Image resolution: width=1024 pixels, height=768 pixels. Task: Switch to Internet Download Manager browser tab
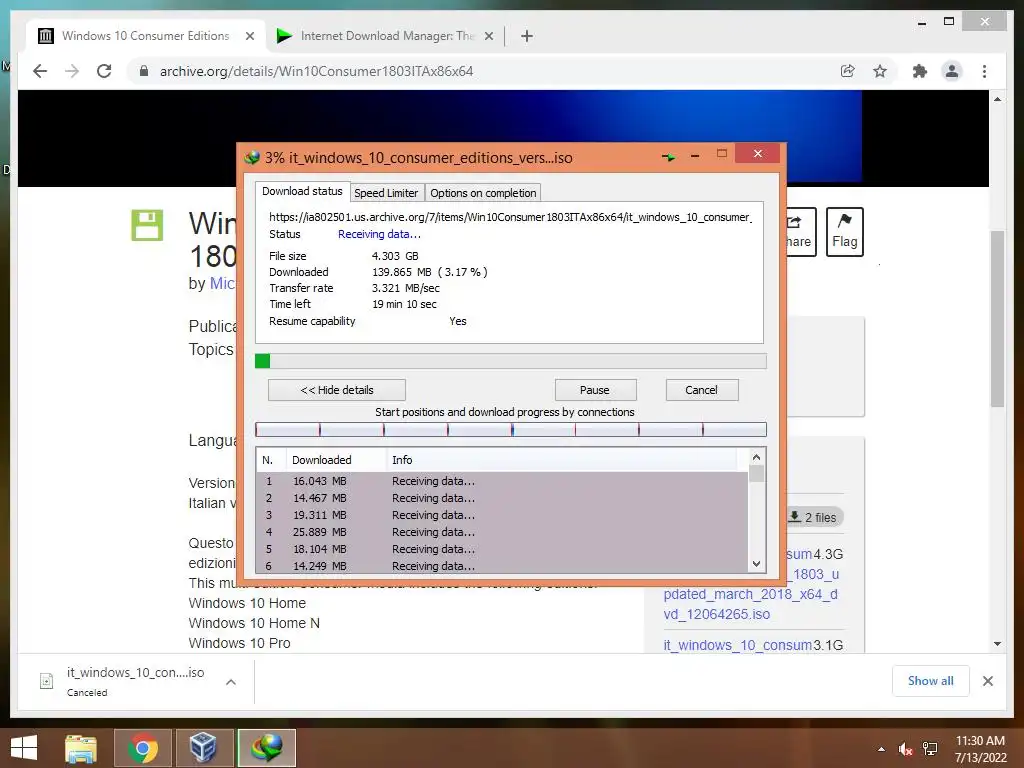[x=385, y=36]
